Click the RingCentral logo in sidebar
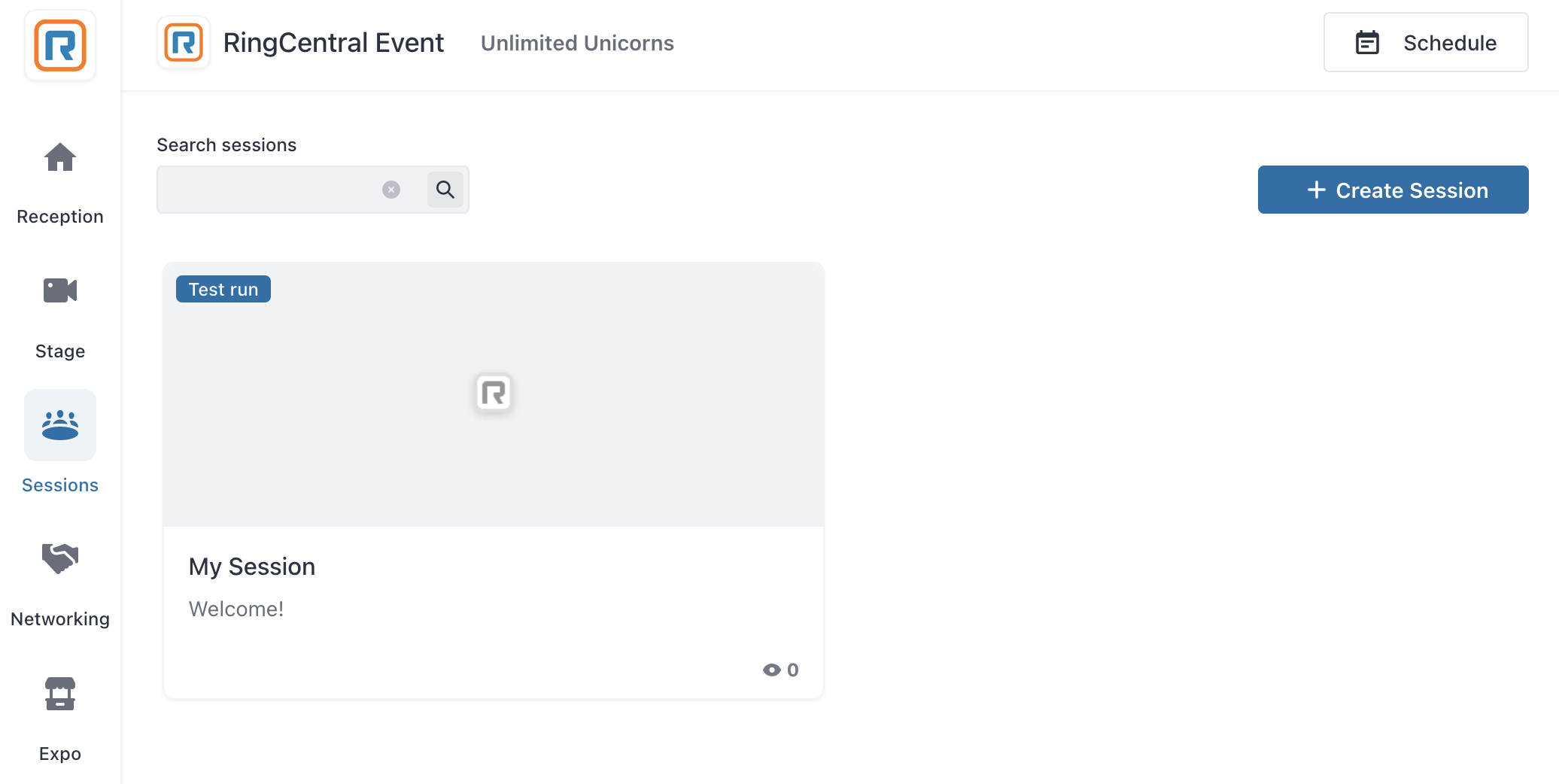 click(x=60, y=45)
